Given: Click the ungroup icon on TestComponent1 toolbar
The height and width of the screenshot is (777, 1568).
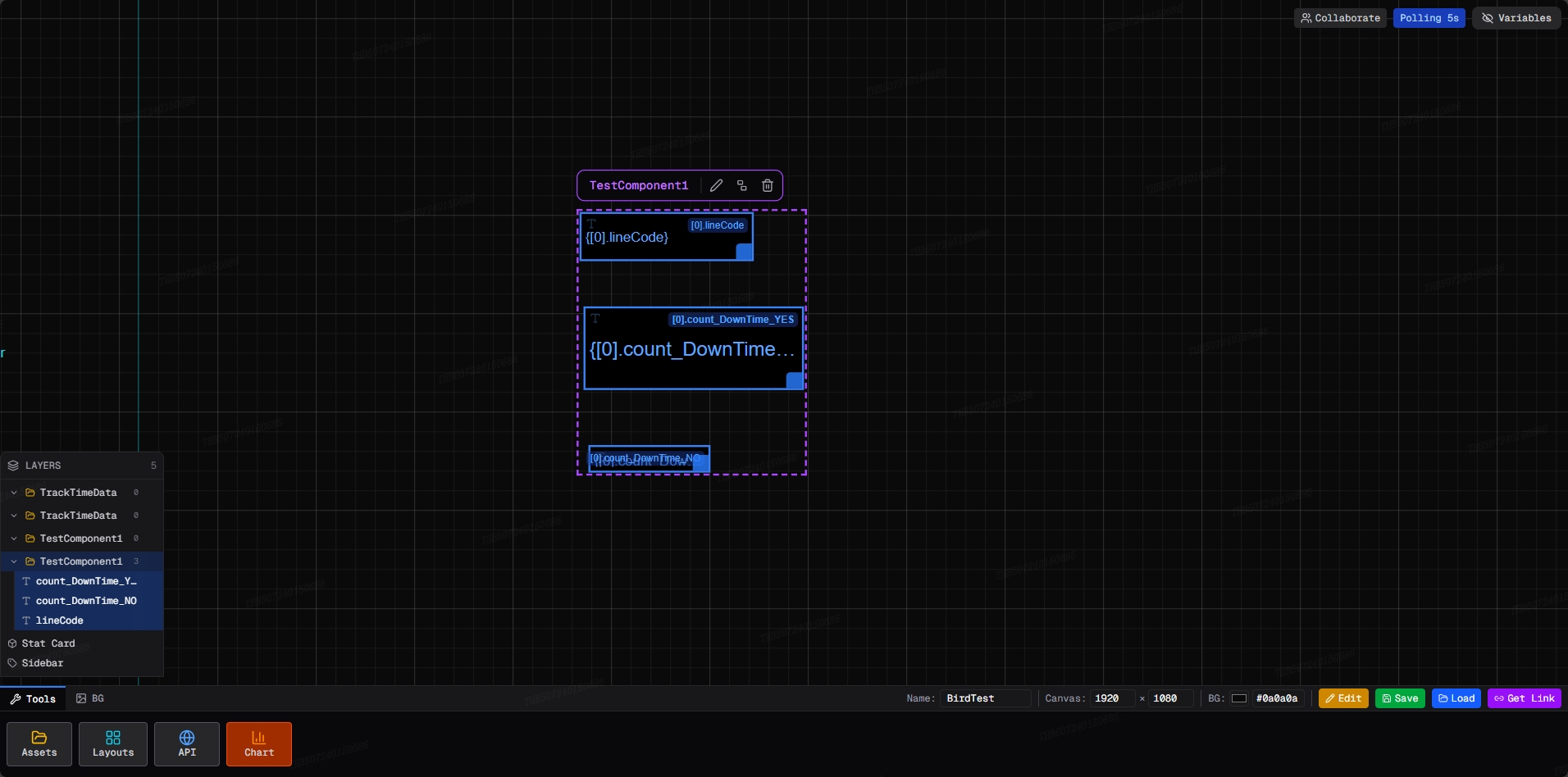Looking at the screenshot, I should (x=741, y=185).
